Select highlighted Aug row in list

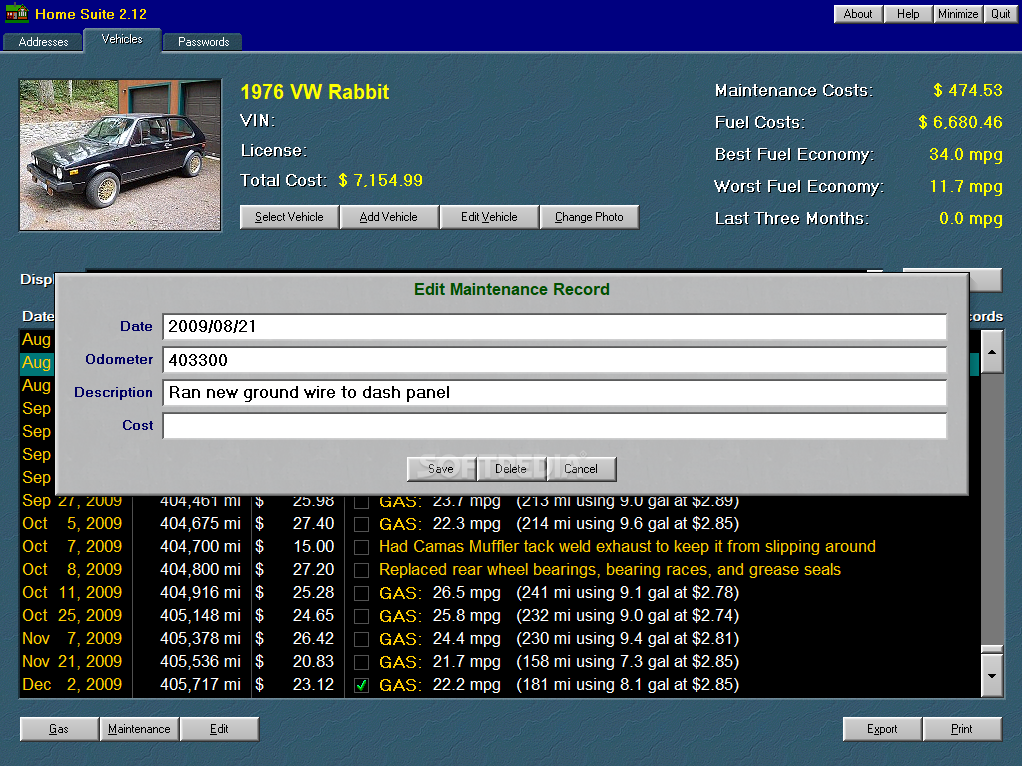click(36, 362)
